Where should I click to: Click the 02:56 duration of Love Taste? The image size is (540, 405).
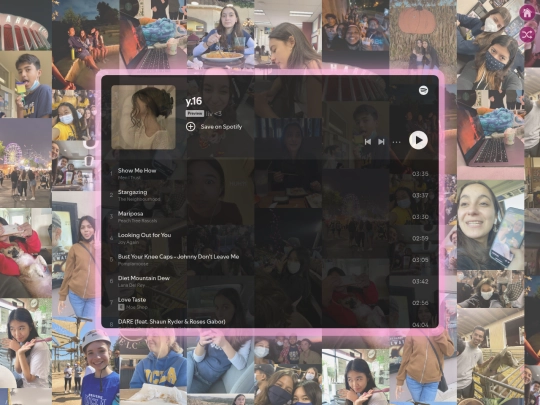point(420,303)
